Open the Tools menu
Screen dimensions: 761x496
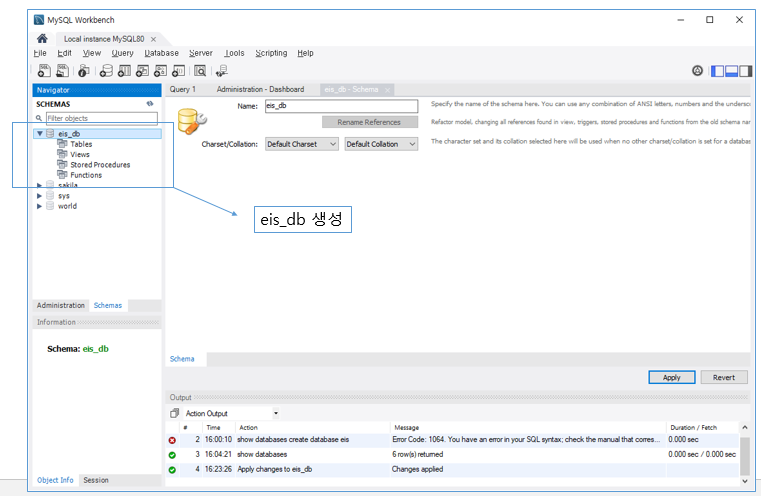234,53
